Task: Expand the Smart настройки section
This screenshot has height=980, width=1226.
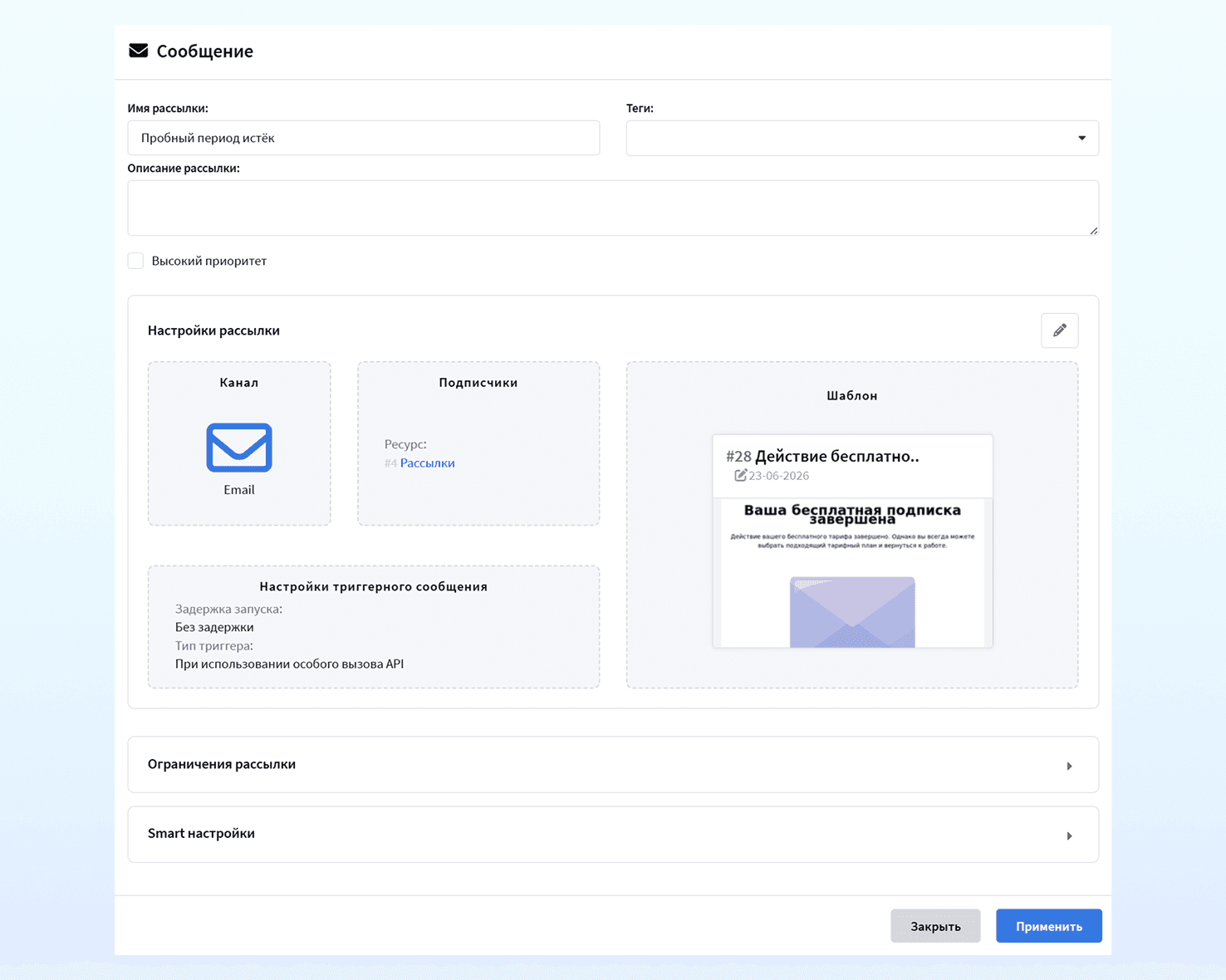Action: click(613, 834)
